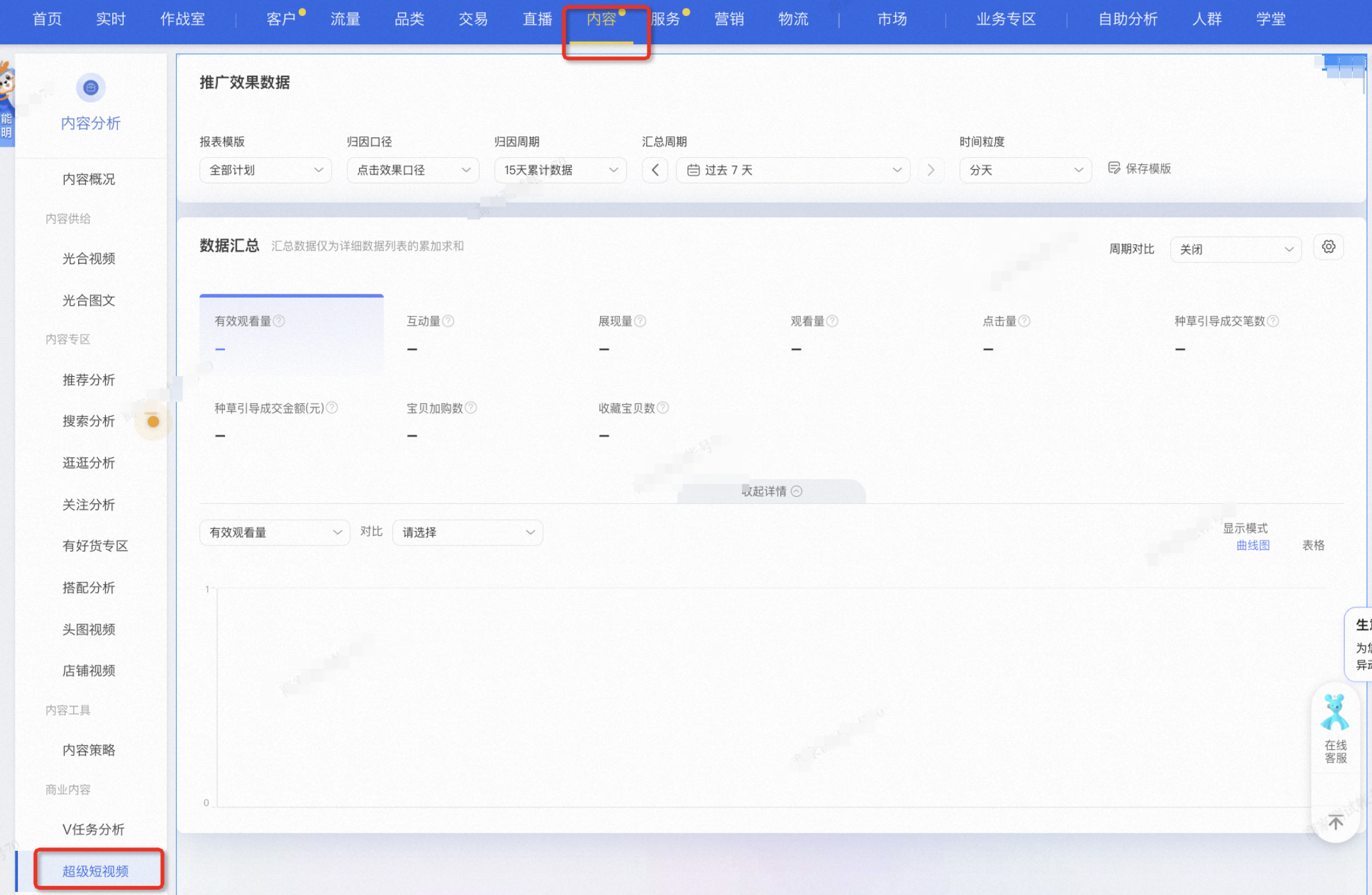1372x895 pixels.
Task: Open 实时 in top navigation
Action: click(x=111, y=19)
